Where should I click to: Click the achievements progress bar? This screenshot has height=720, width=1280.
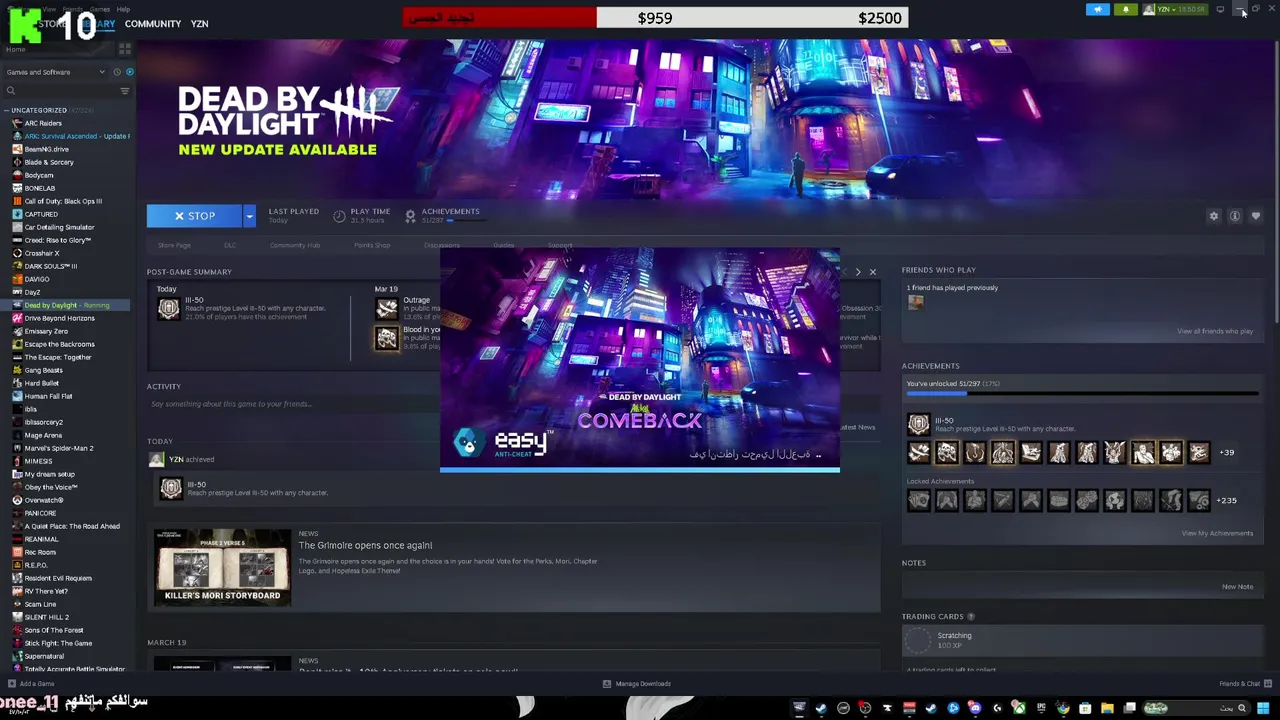(x=1082, y=394)
